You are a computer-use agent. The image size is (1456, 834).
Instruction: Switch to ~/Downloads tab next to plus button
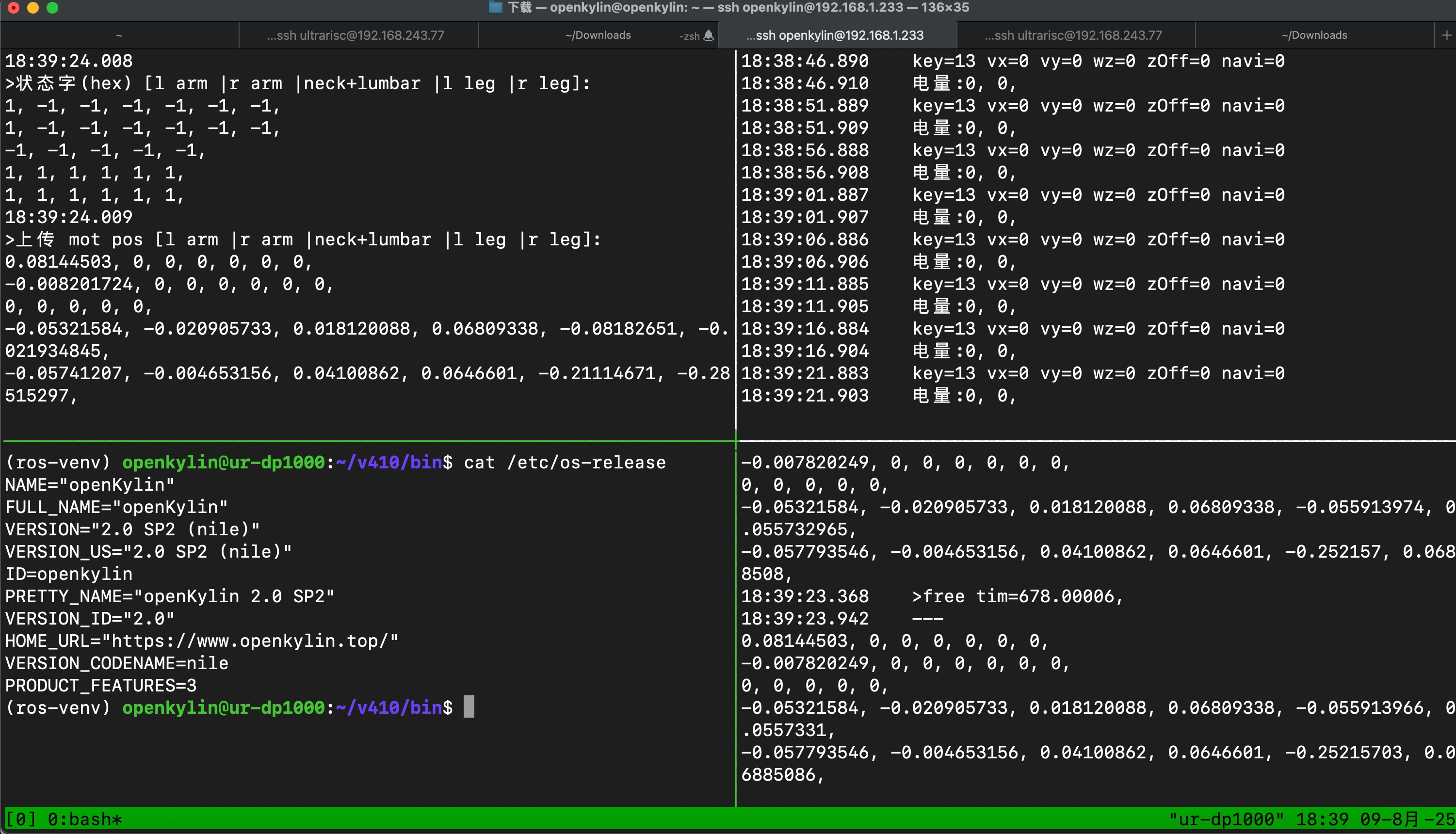(x=1314, y=35)
